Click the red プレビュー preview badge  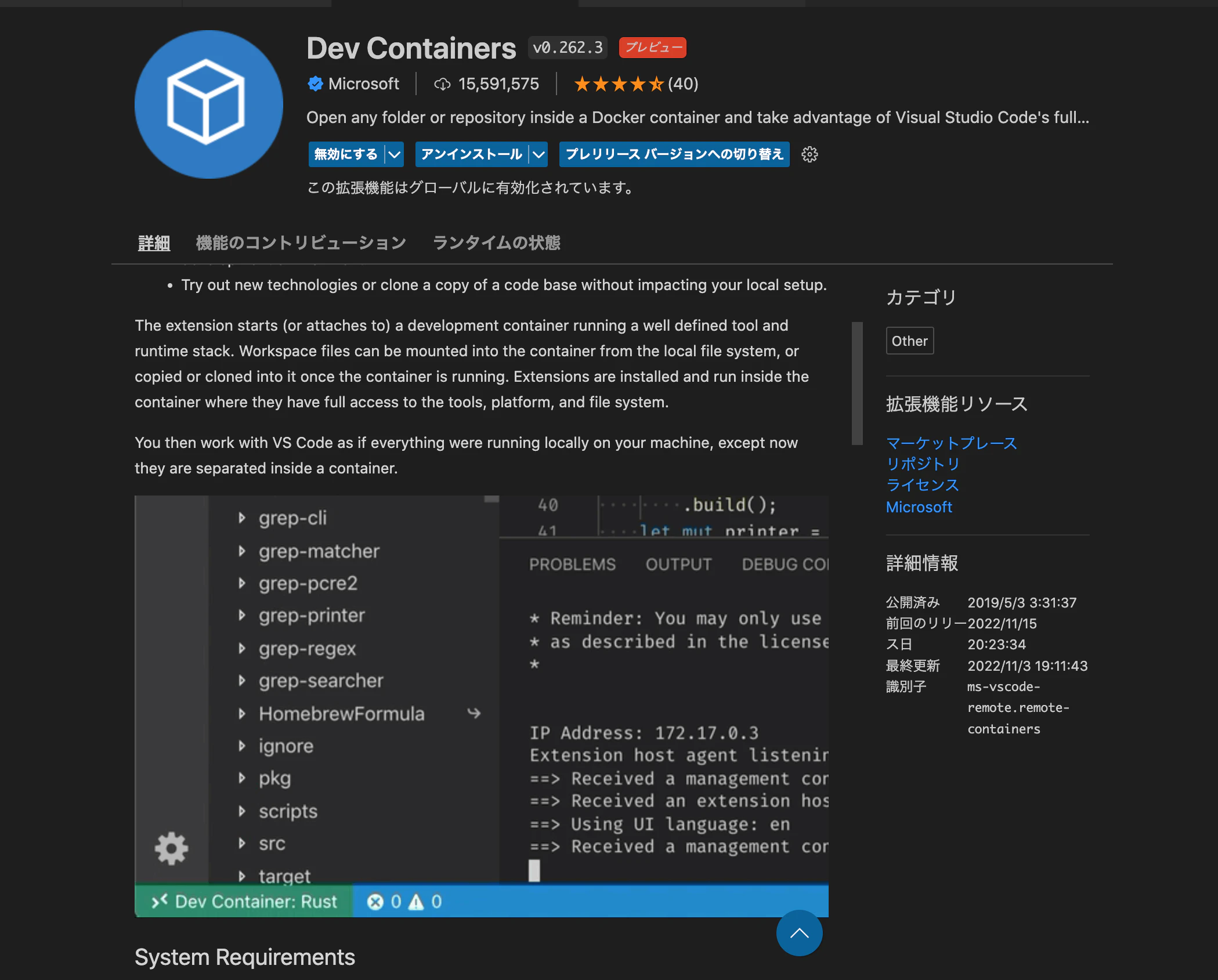[x=653, y=48]
